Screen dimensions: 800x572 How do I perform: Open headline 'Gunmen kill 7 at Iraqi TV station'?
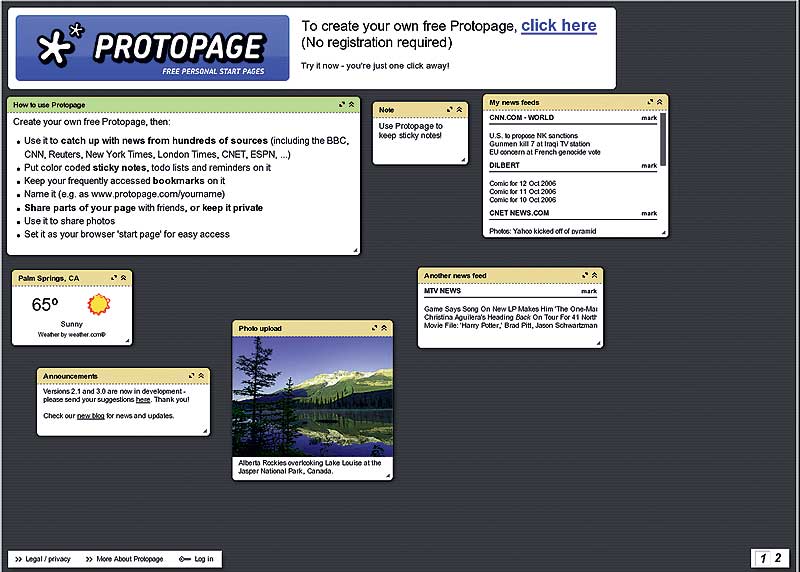point(539,144)
